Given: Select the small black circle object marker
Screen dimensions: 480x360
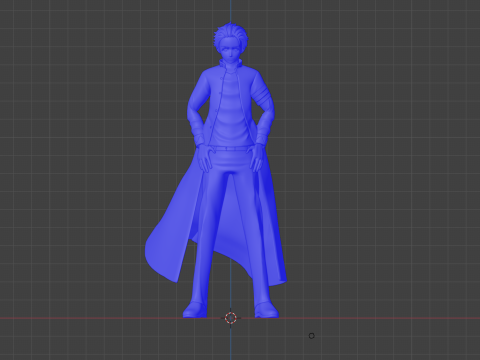Looking at the screenshot, I should pyautogui.click(x=311, y=336).
